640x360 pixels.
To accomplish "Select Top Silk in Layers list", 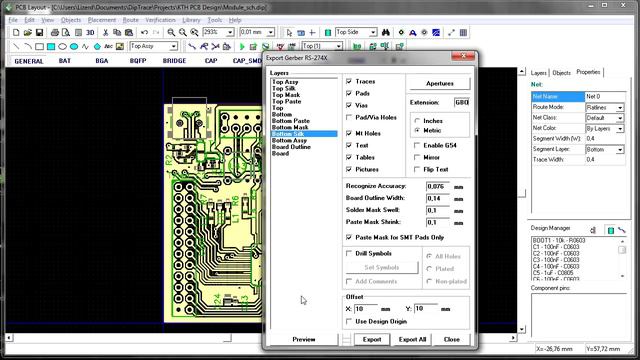I will (x=284, y=88).
